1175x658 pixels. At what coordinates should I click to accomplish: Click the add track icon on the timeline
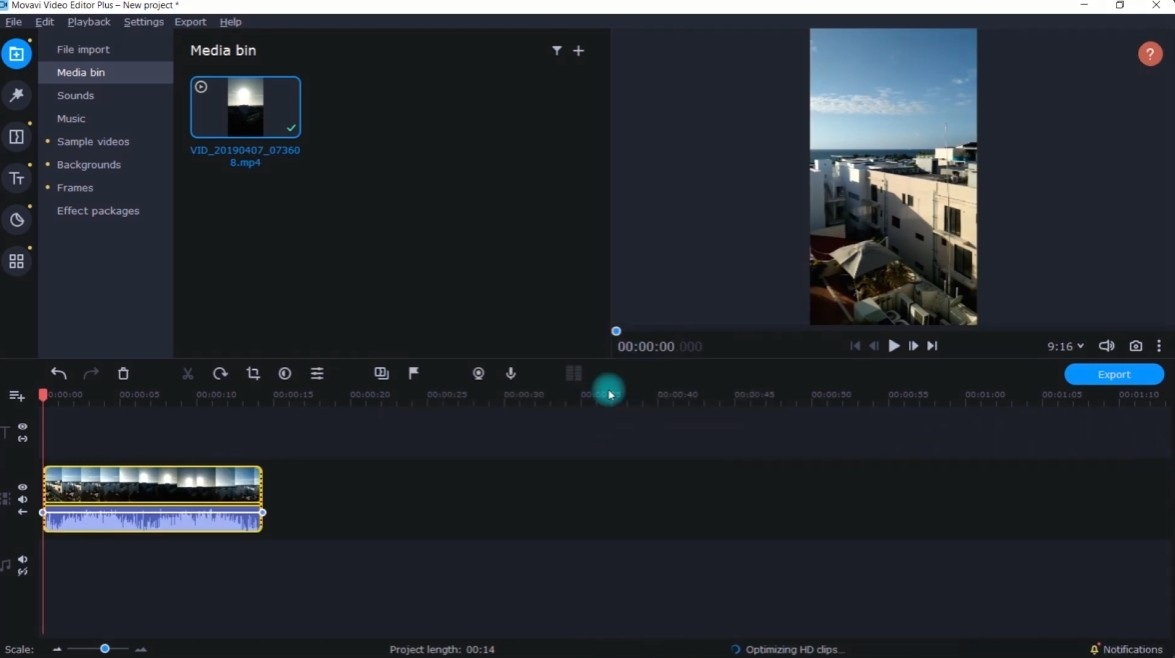click(16, 396)
